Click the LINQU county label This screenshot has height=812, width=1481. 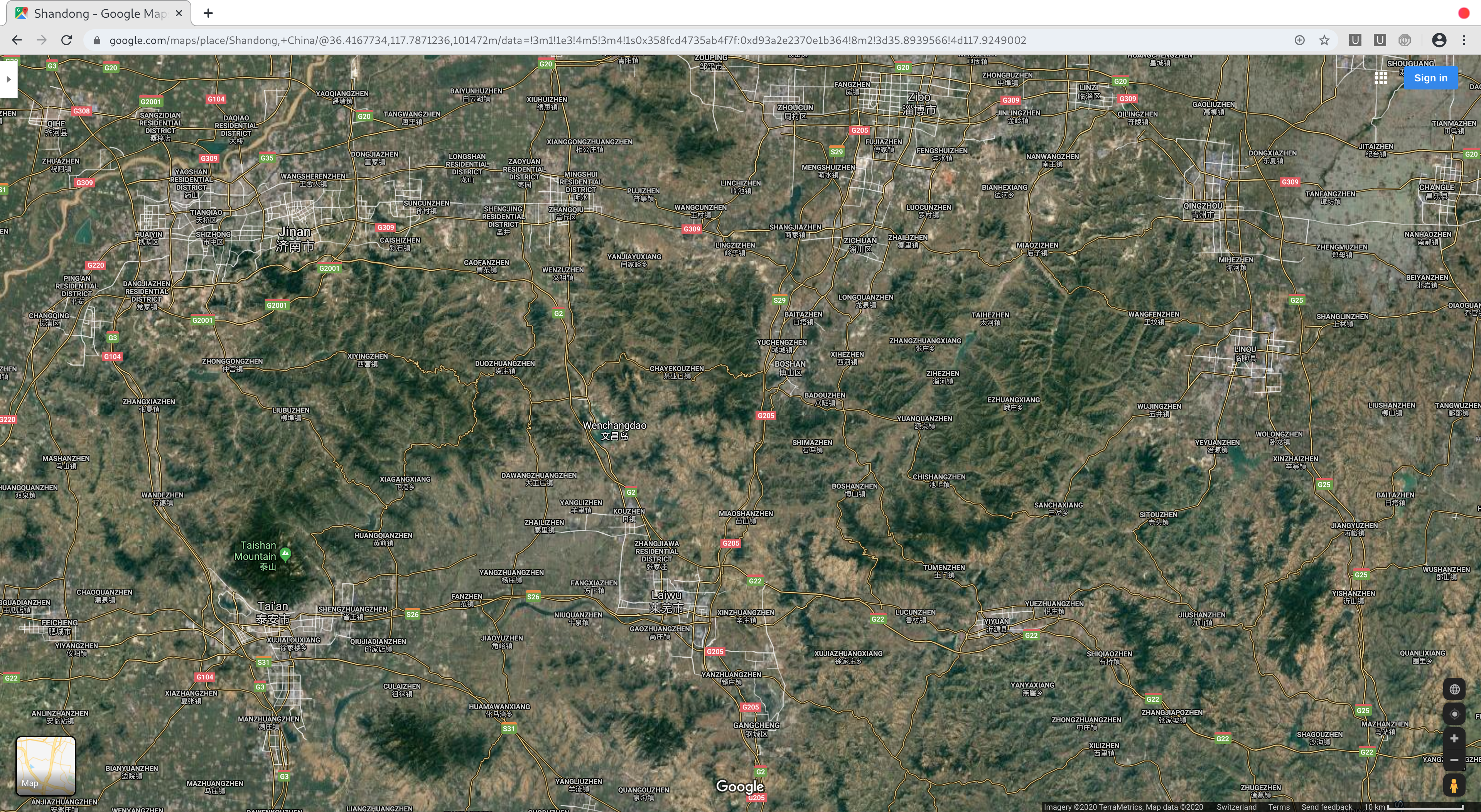click(x=1245, y=354)
